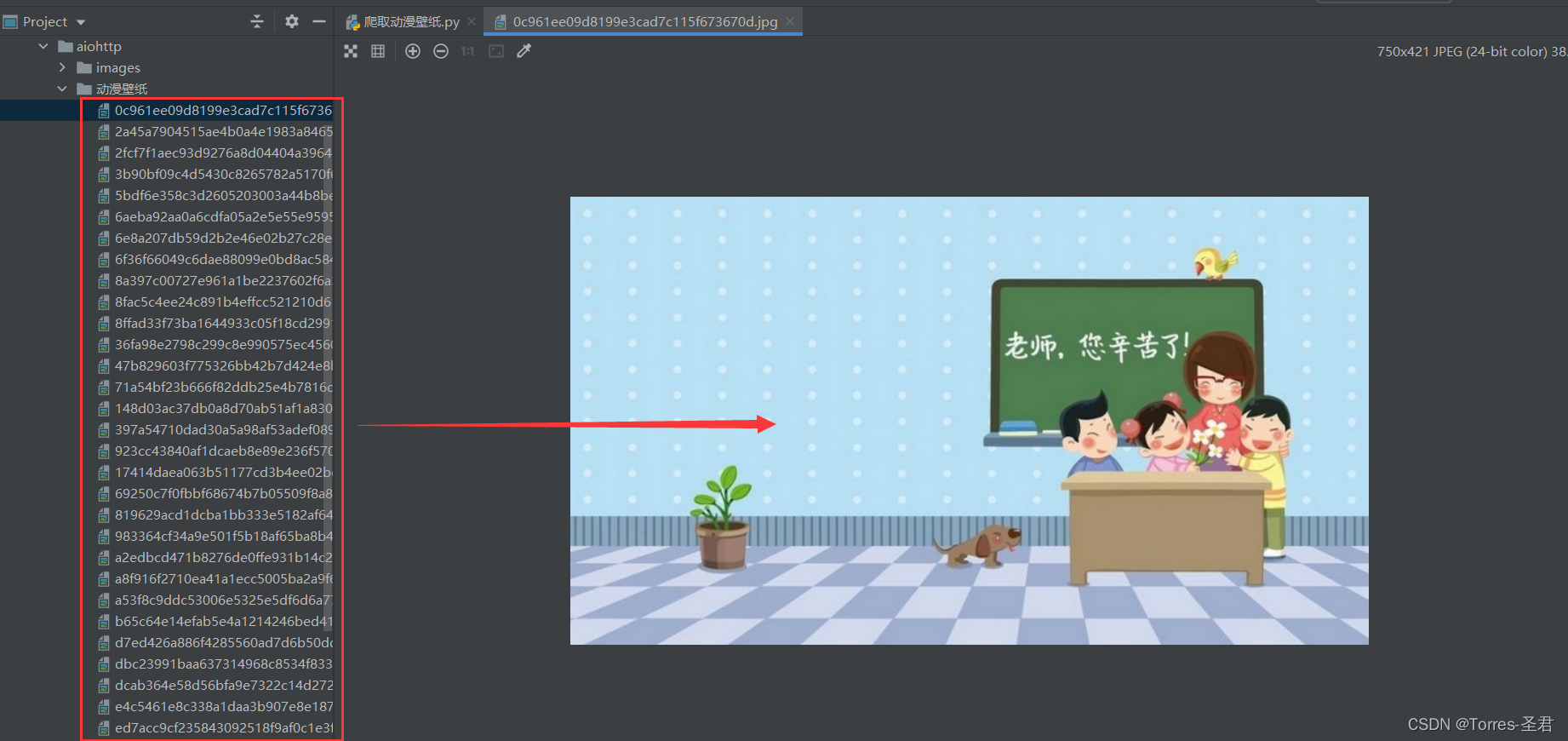
Task: Zoom in on the image
Action: click(x=413, y=51)
